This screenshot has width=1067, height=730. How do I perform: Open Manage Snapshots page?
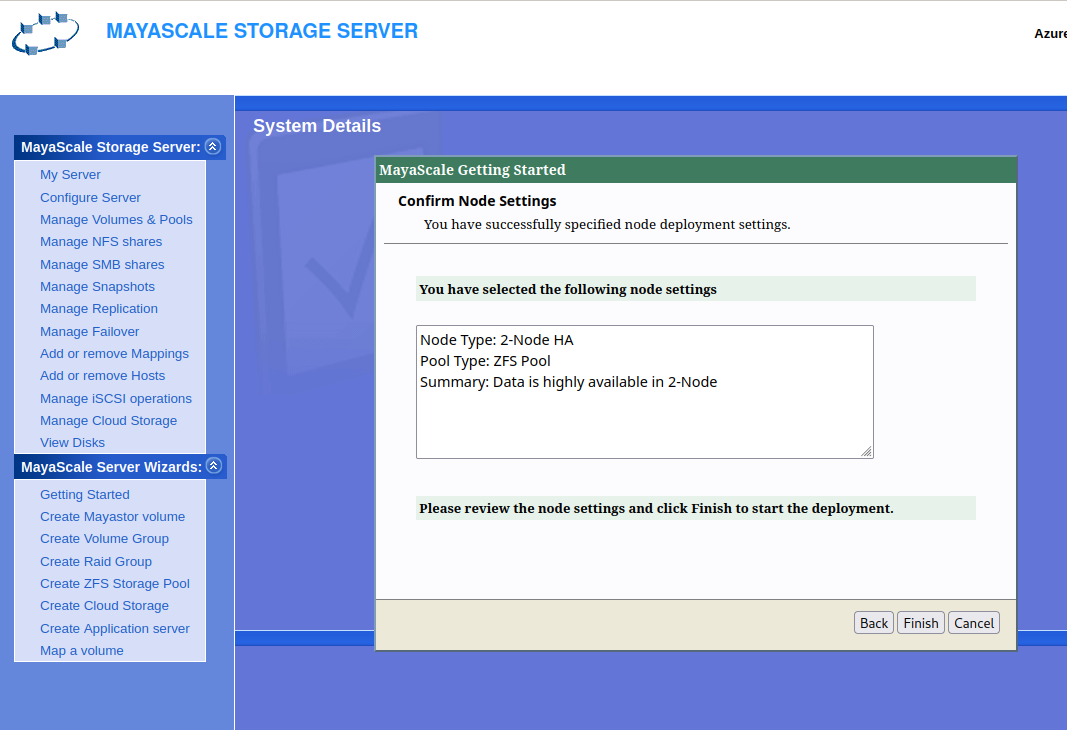[97, 287]
